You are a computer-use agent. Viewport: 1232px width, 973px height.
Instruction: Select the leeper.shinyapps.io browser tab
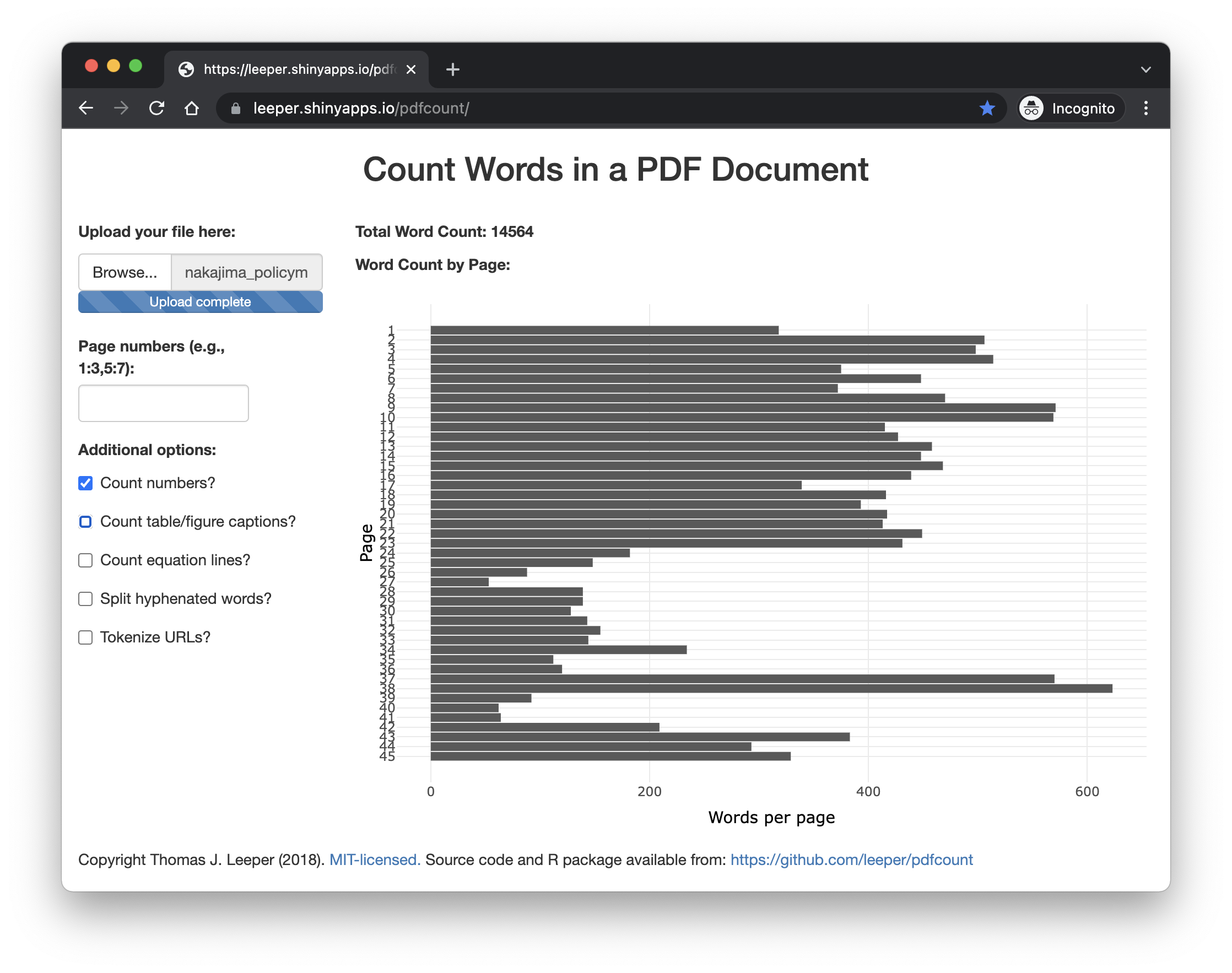pos(290,69)
